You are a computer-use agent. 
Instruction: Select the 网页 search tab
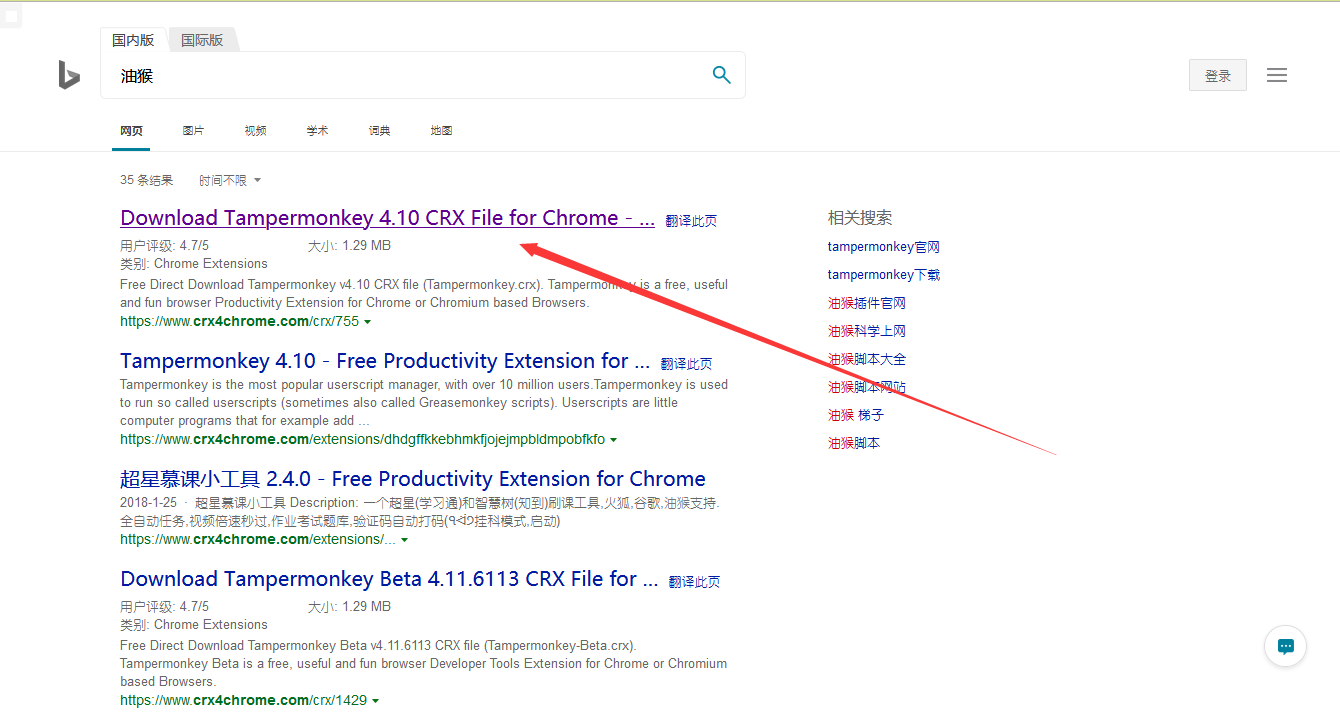(x=131, y=131)
